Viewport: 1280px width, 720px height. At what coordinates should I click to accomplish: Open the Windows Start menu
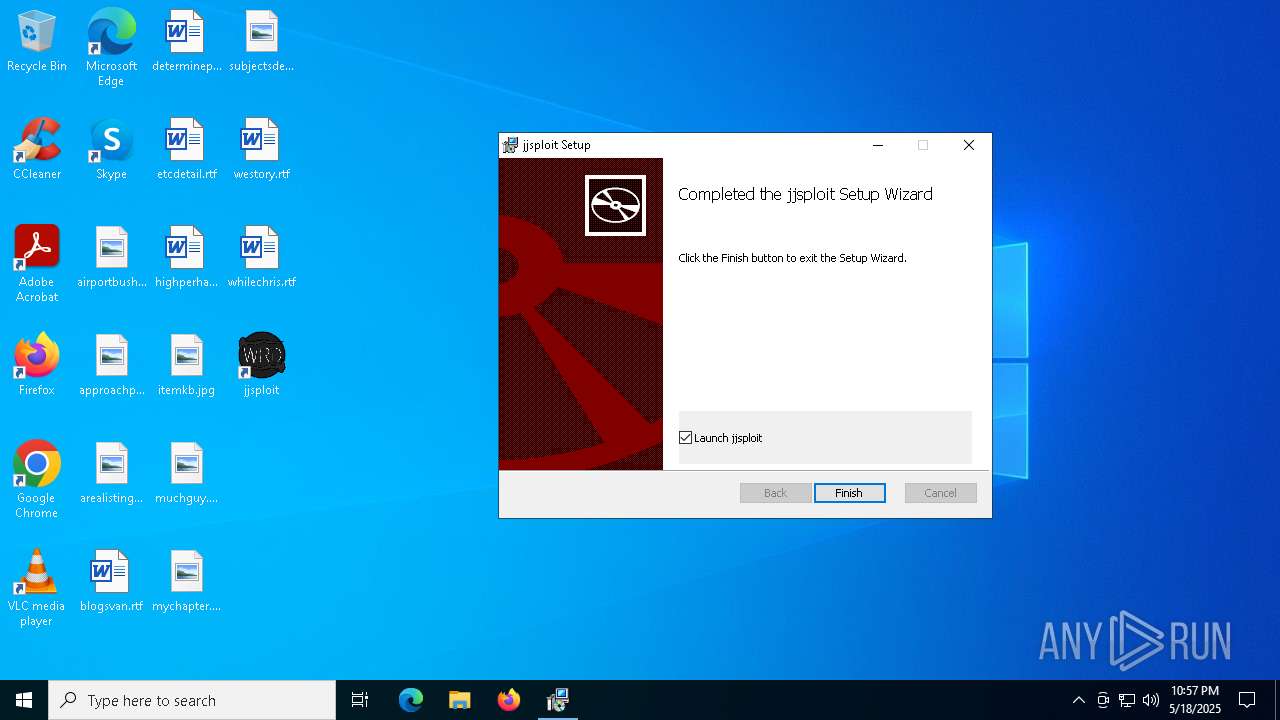tap(24, 700)
